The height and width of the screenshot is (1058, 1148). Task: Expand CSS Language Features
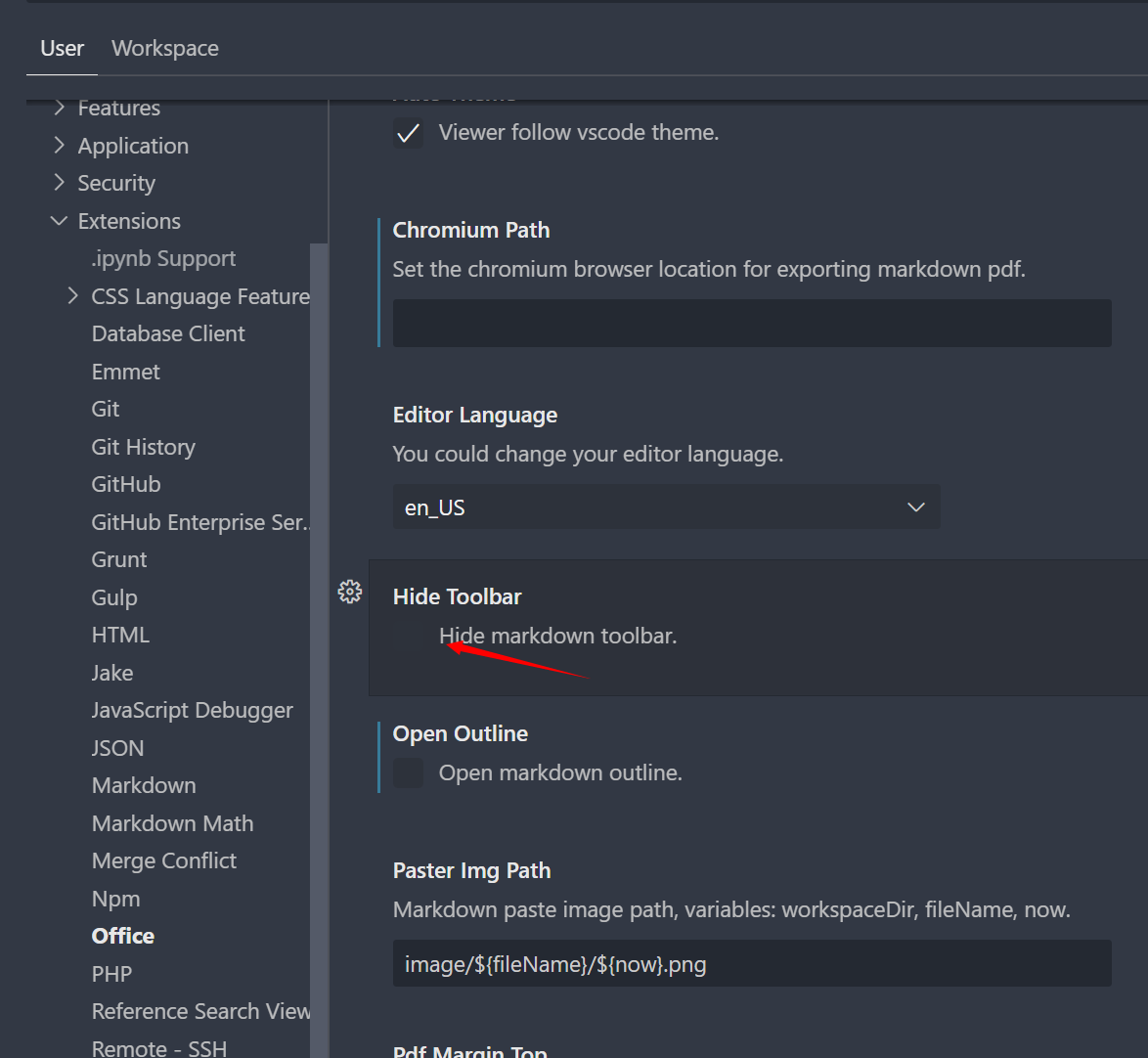click(x=72, y=295)
